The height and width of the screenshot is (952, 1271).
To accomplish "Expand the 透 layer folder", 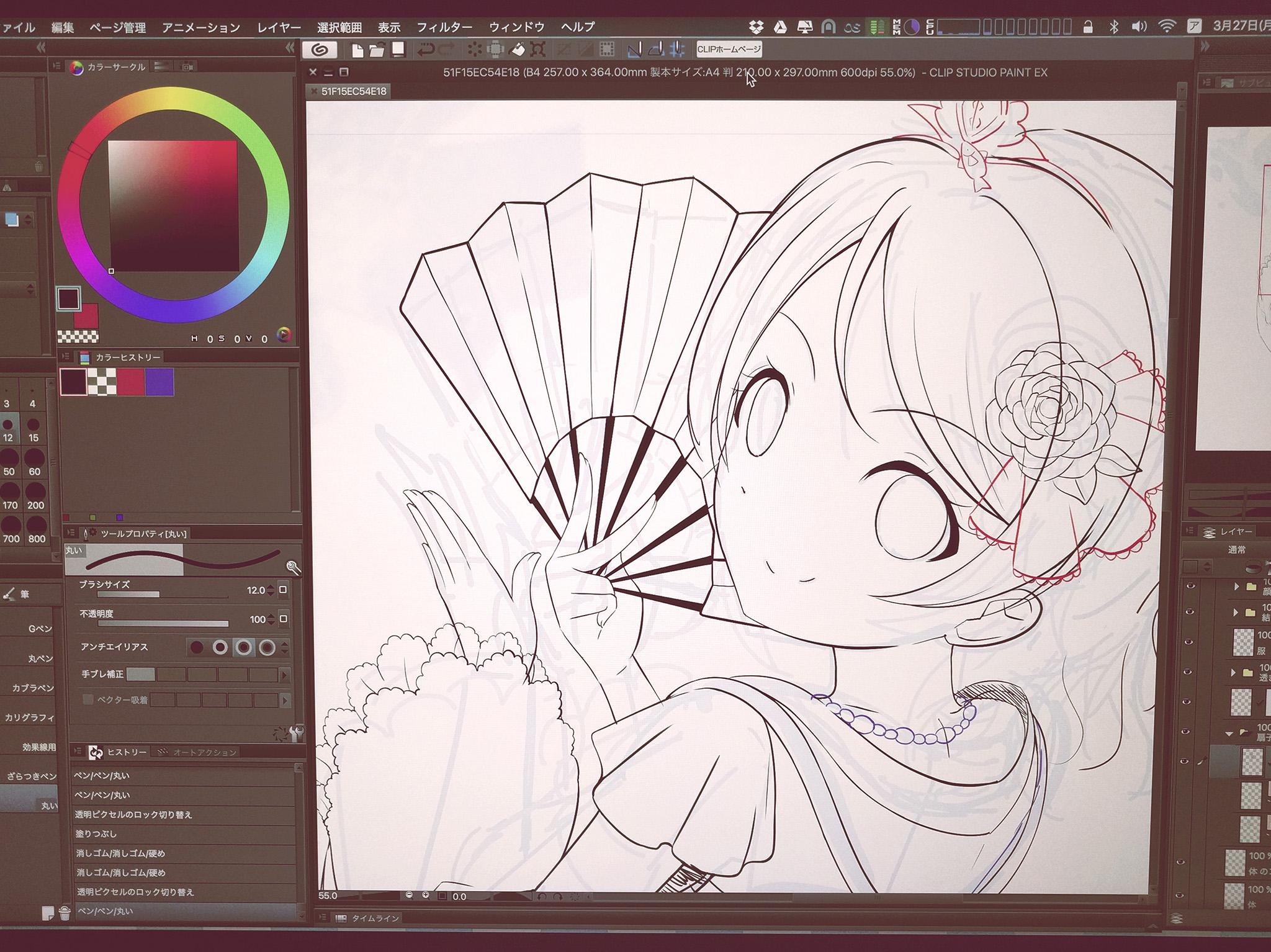I will tap(1233, 673).
